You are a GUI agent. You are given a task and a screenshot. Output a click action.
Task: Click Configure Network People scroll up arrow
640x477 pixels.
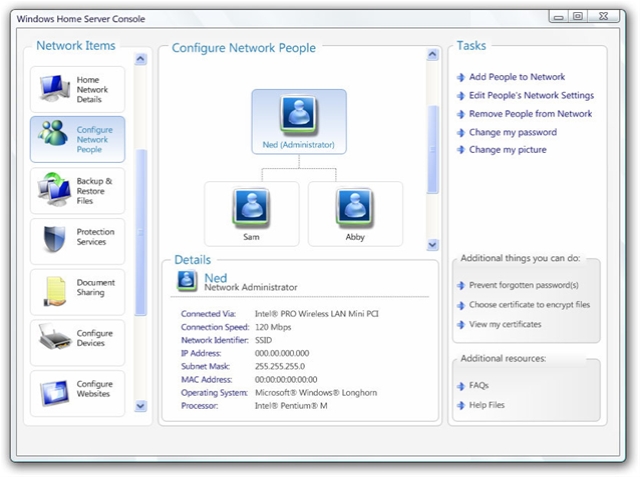pyautogui.click(x=433, y=54)
